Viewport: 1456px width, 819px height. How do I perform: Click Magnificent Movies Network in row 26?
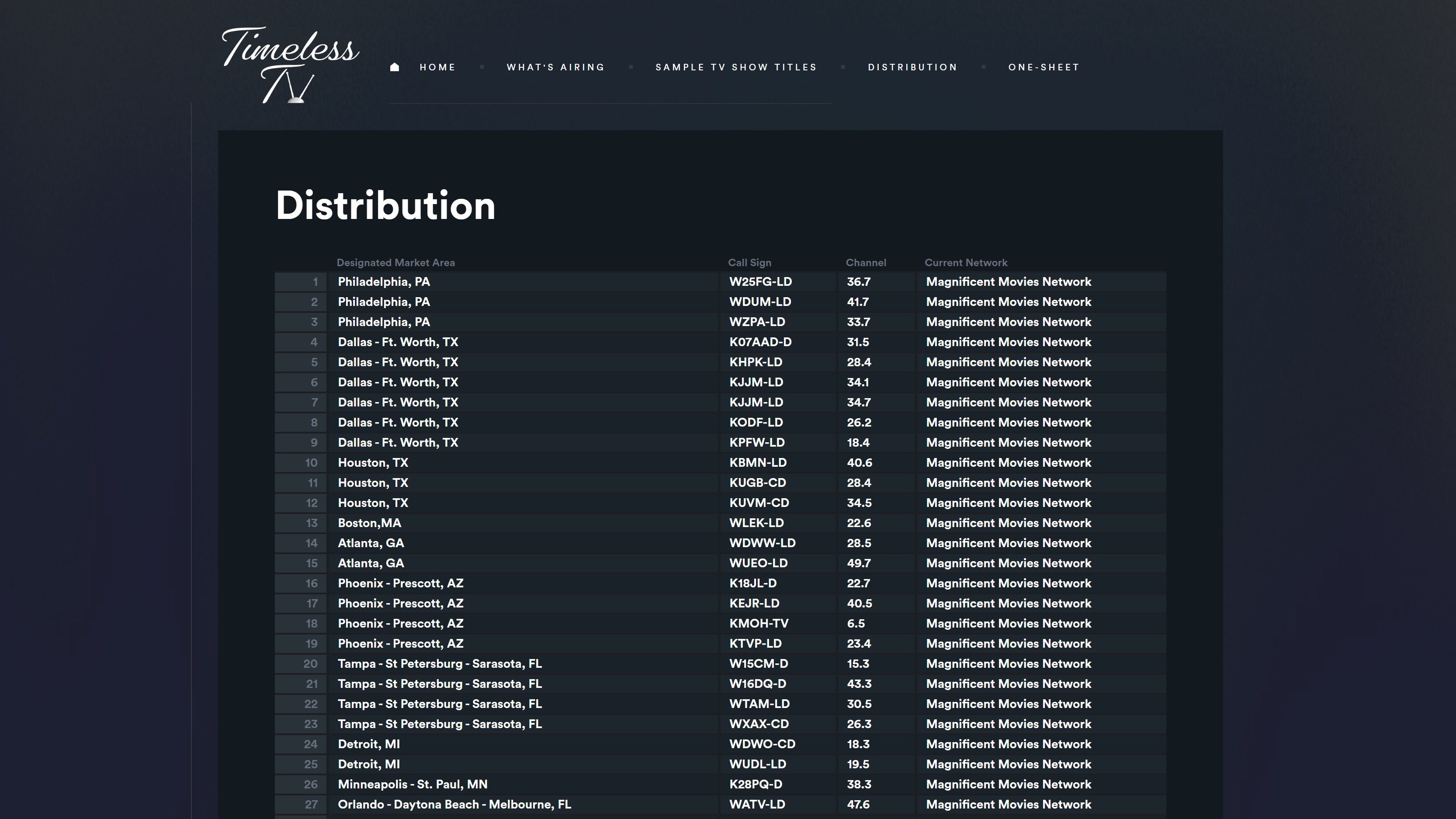(1009, 784)
